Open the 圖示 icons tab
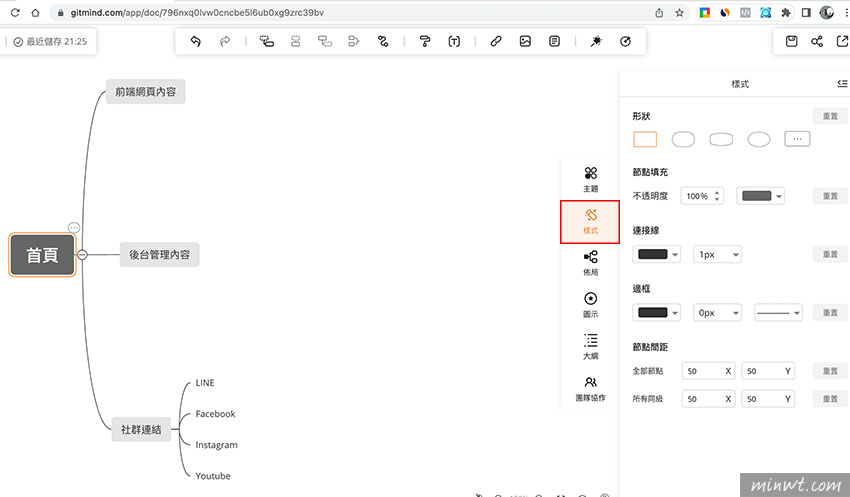Screen dimensions: 850x497 [x=590, y=305]
